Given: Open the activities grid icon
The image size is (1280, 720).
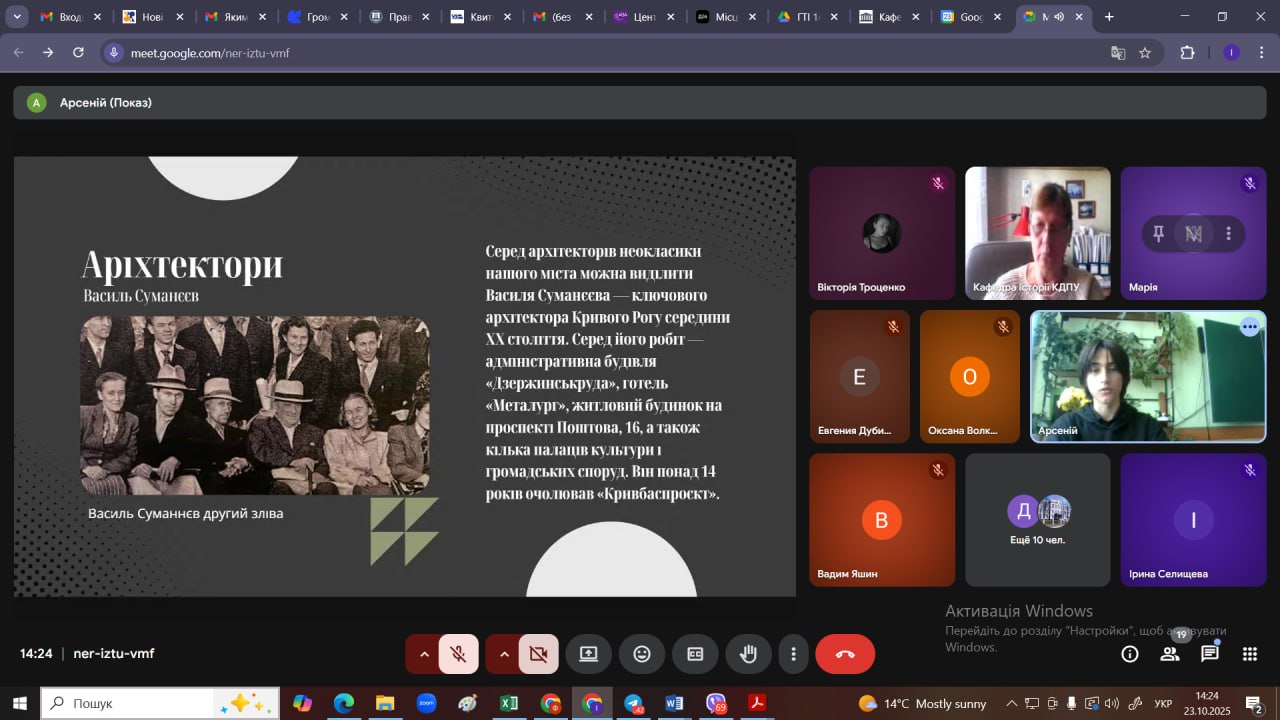Looking at the screenshot, I should (1250, 654).
